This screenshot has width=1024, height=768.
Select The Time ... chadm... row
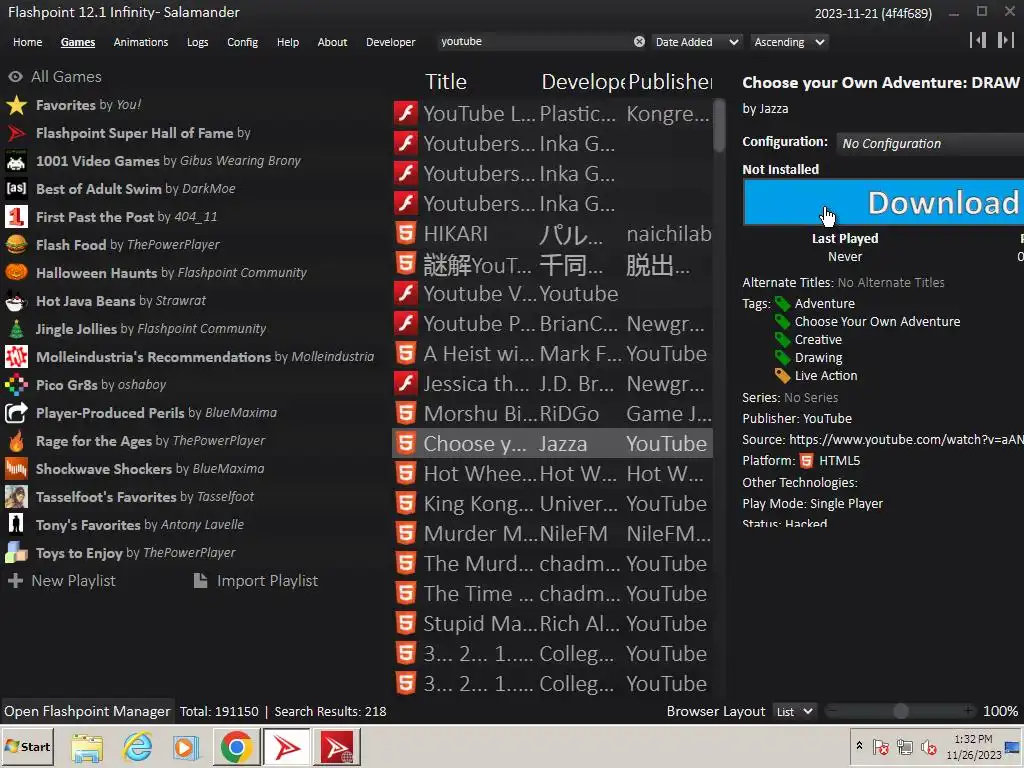(x=552, y=594)
